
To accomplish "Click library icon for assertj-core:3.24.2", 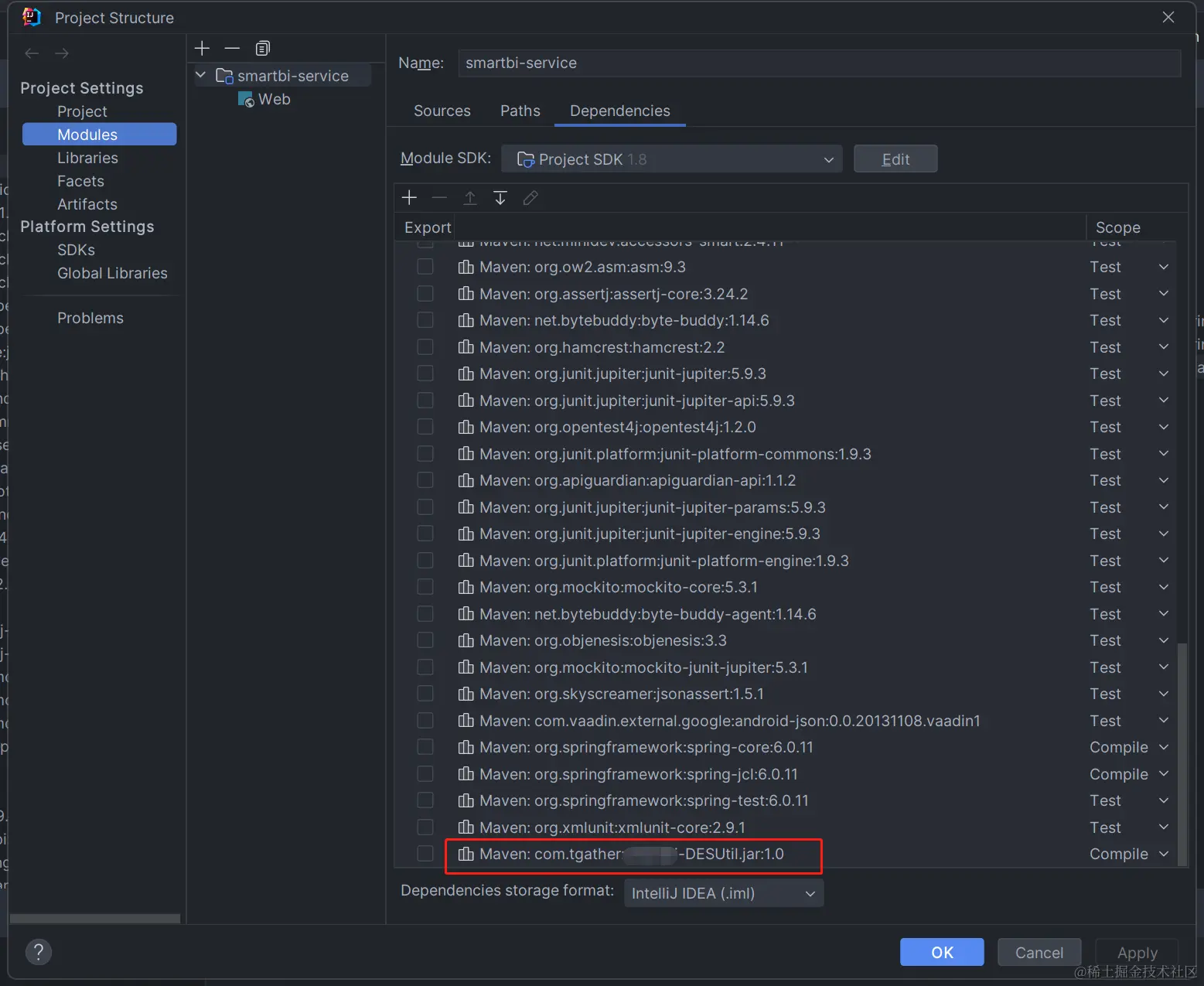I will tap(466, 294).
